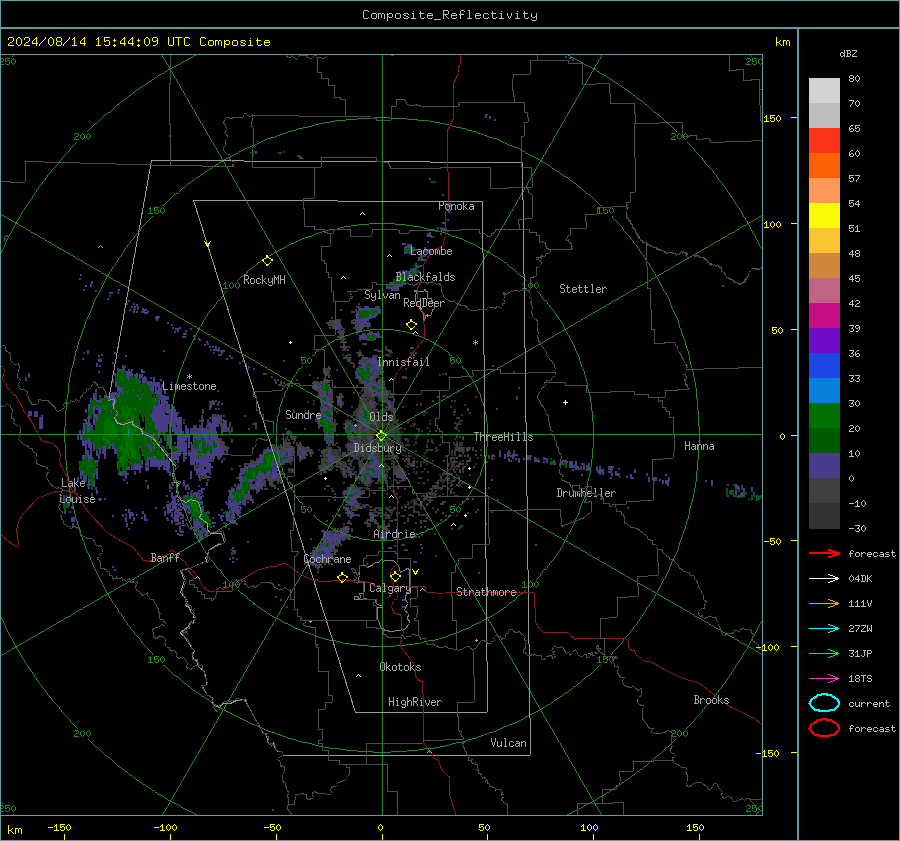Click the Didsbury town label

[378, 448]
